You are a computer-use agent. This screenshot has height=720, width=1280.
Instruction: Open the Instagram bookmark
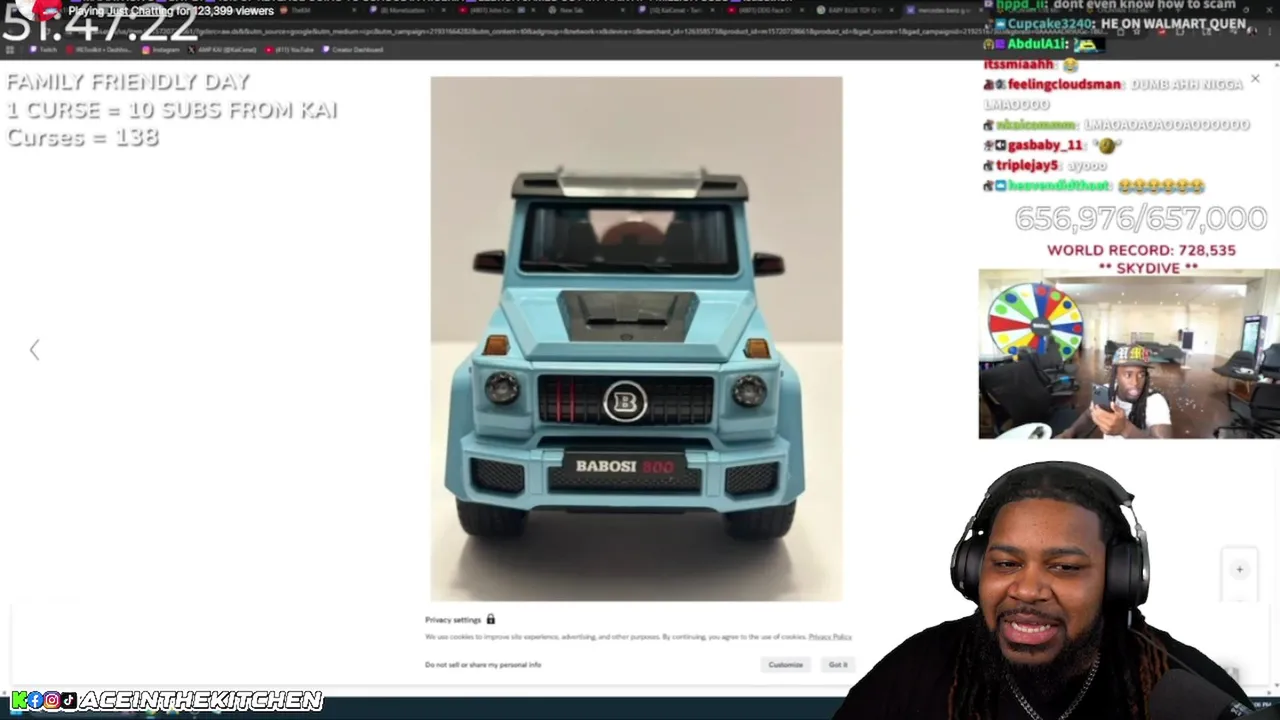pyautogui.click(x=160, y=49)
